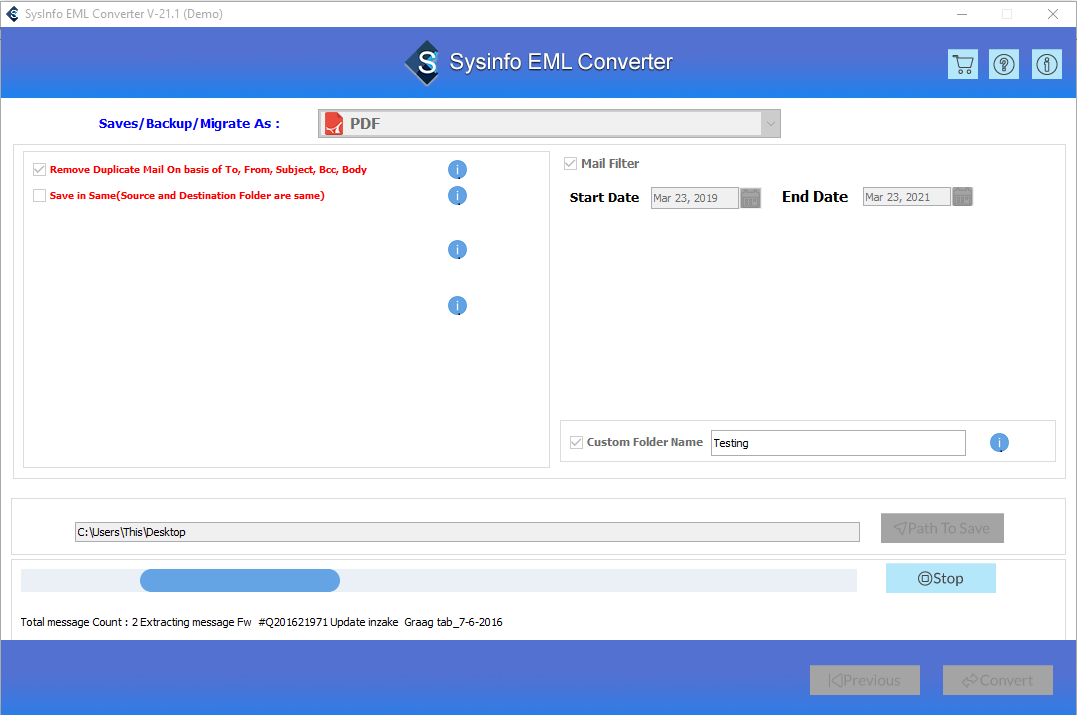Click the End Date field Mar 23, 2021
This screenshot has width=1077, height=715.
click(x=907, y=196)
